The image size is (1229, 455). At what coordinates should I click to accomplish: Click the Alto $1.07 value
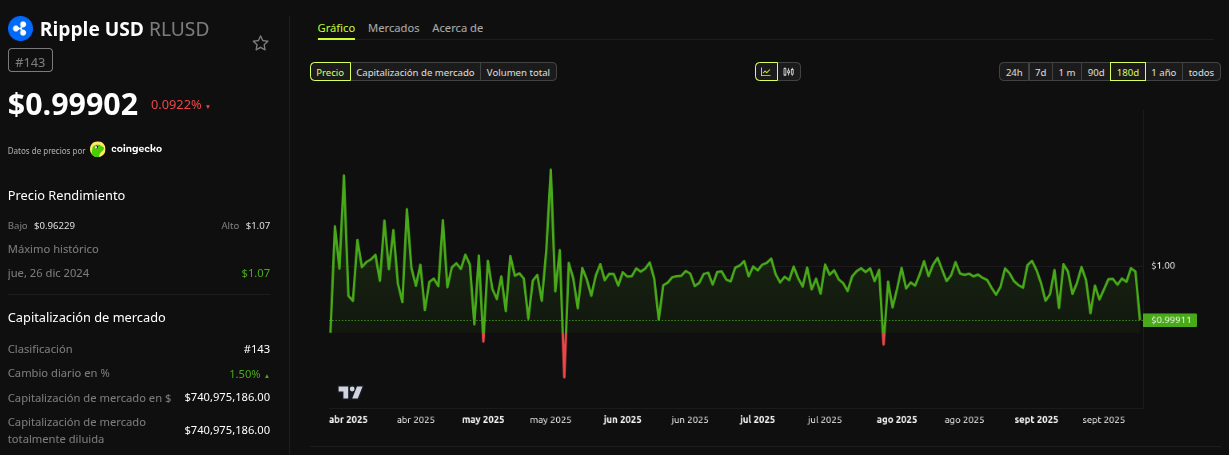[258, 225]
